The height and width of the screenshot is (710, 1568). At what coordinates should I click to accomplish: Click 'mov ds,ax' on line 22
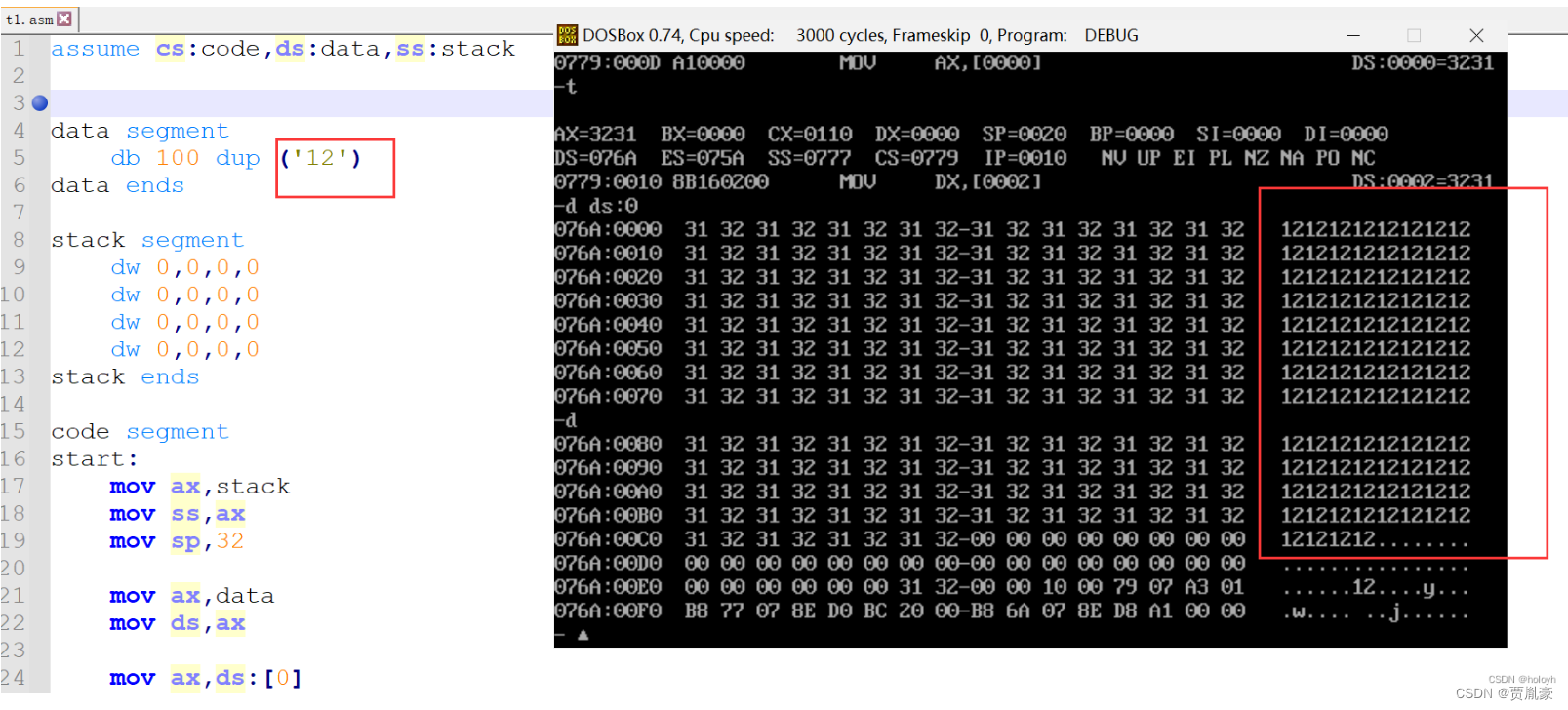(178, 622)
